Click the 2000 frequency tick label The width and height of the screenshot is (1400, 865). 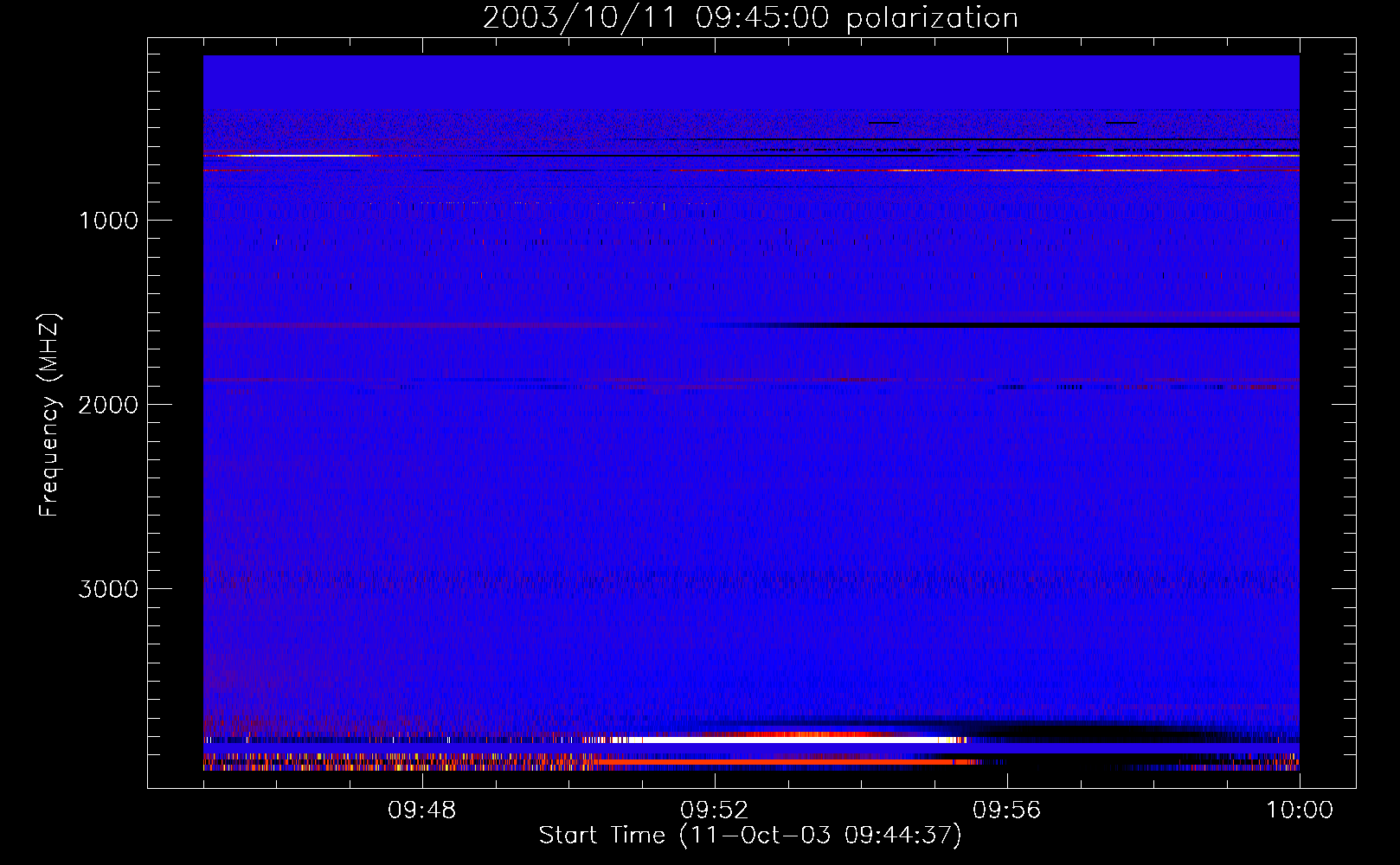pos(108,405)
